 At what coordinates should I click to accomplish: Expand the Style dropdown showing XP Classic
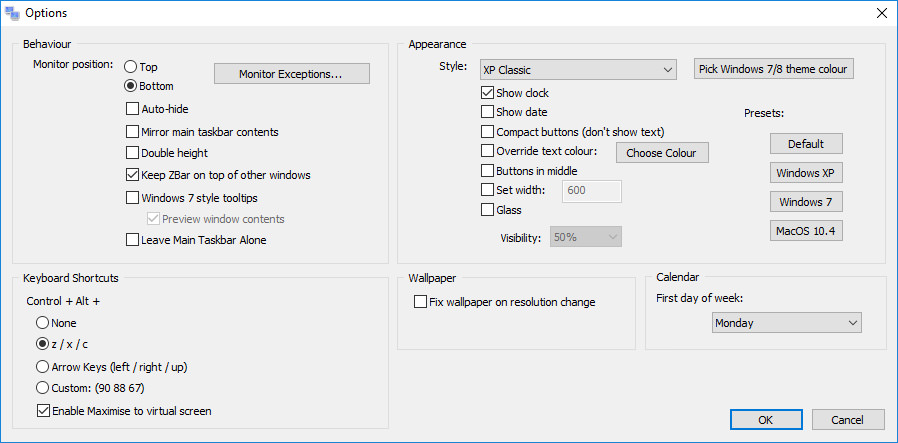[578, 70]
